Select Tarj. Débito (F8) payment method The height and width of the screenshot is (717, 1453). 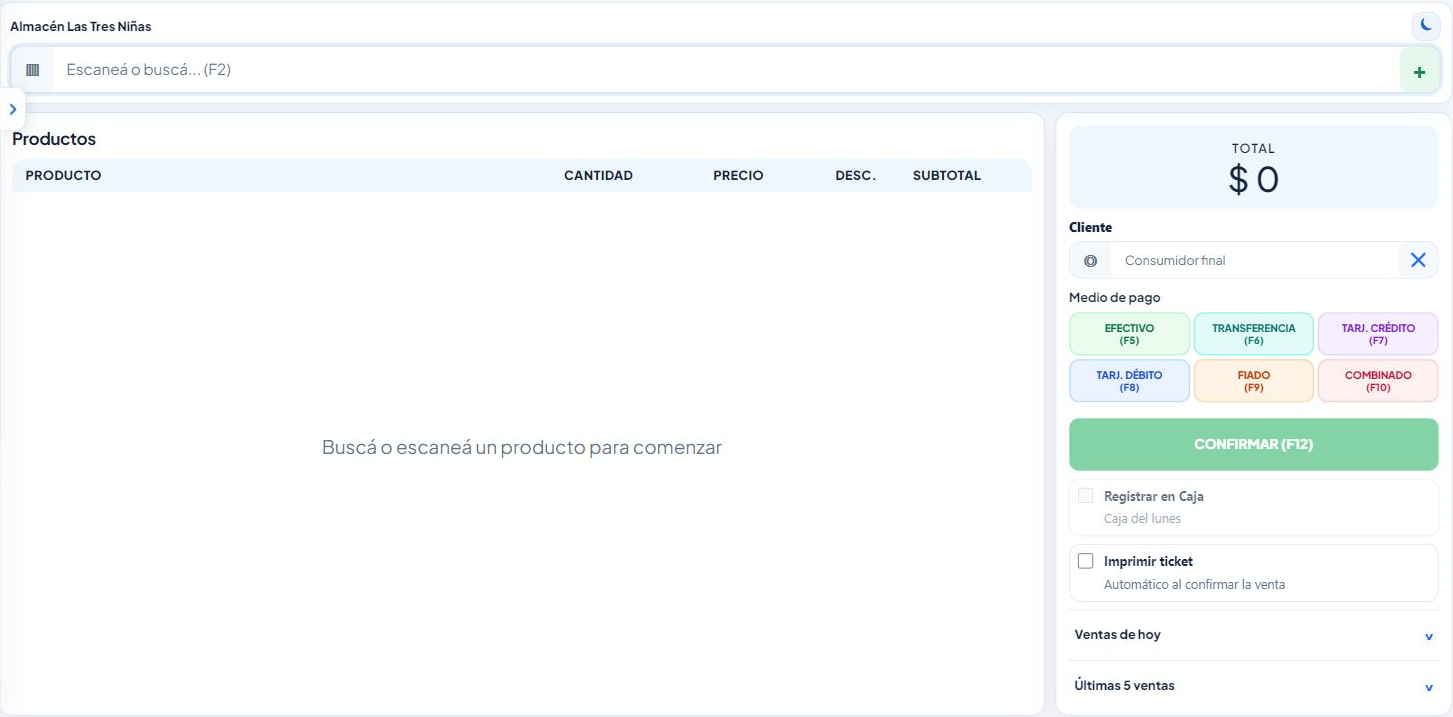pyautogui.click(x=1130, y=381)
